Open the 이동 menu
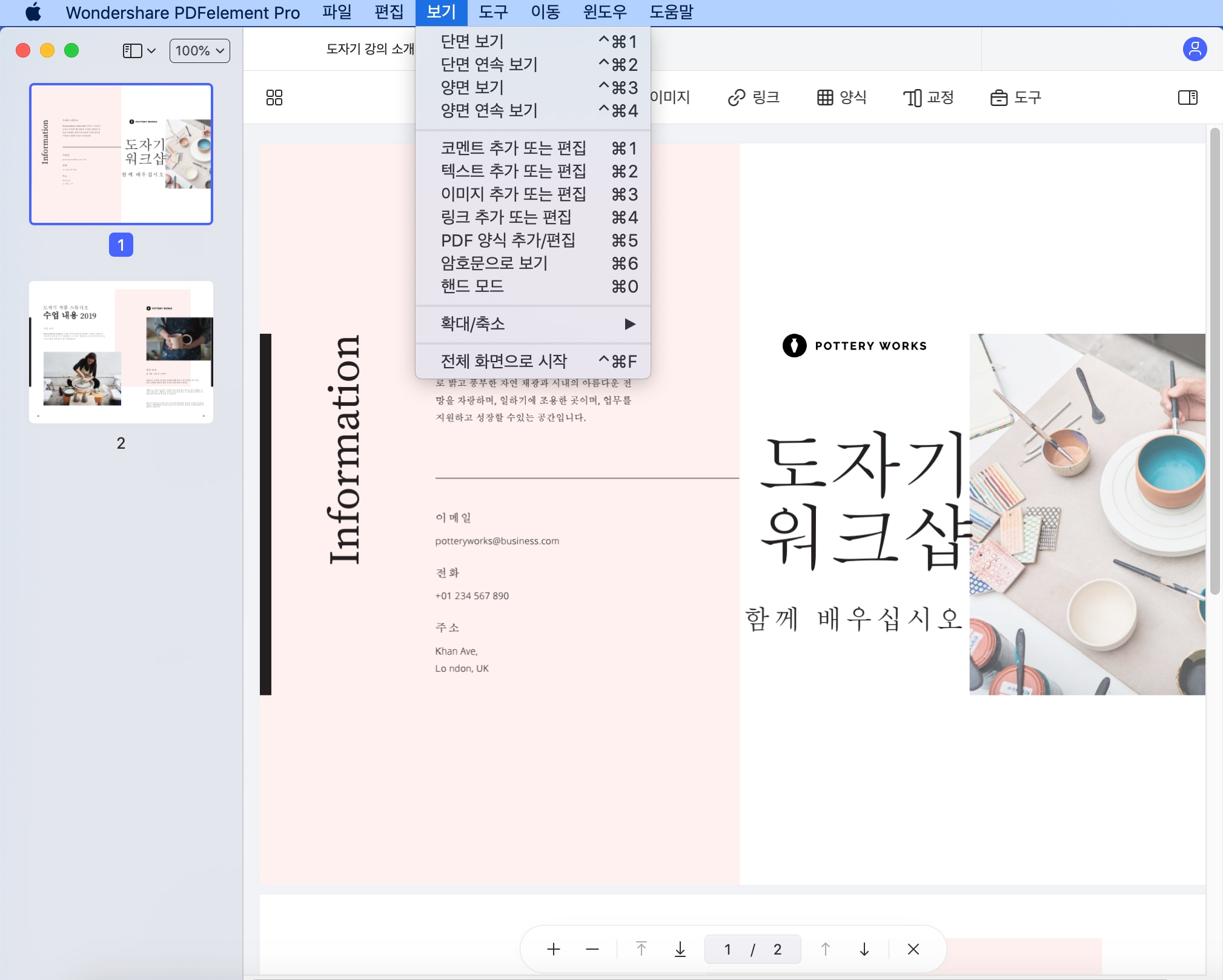This screenshot has width=1223, height=980. tap(545, 12)
